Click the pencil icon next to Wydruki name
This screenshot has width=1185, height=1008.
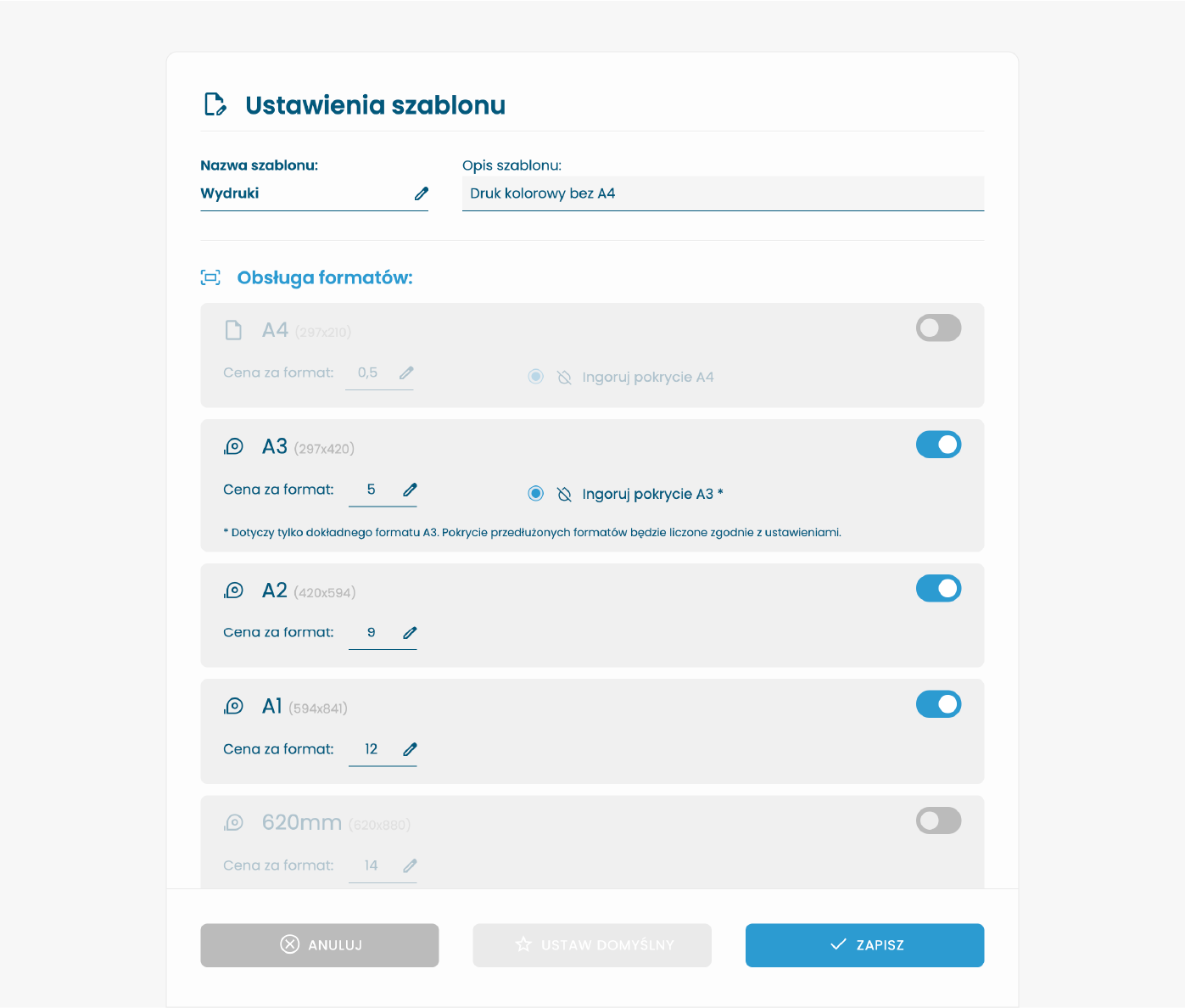pyautogui.click(x=422, y=193)
